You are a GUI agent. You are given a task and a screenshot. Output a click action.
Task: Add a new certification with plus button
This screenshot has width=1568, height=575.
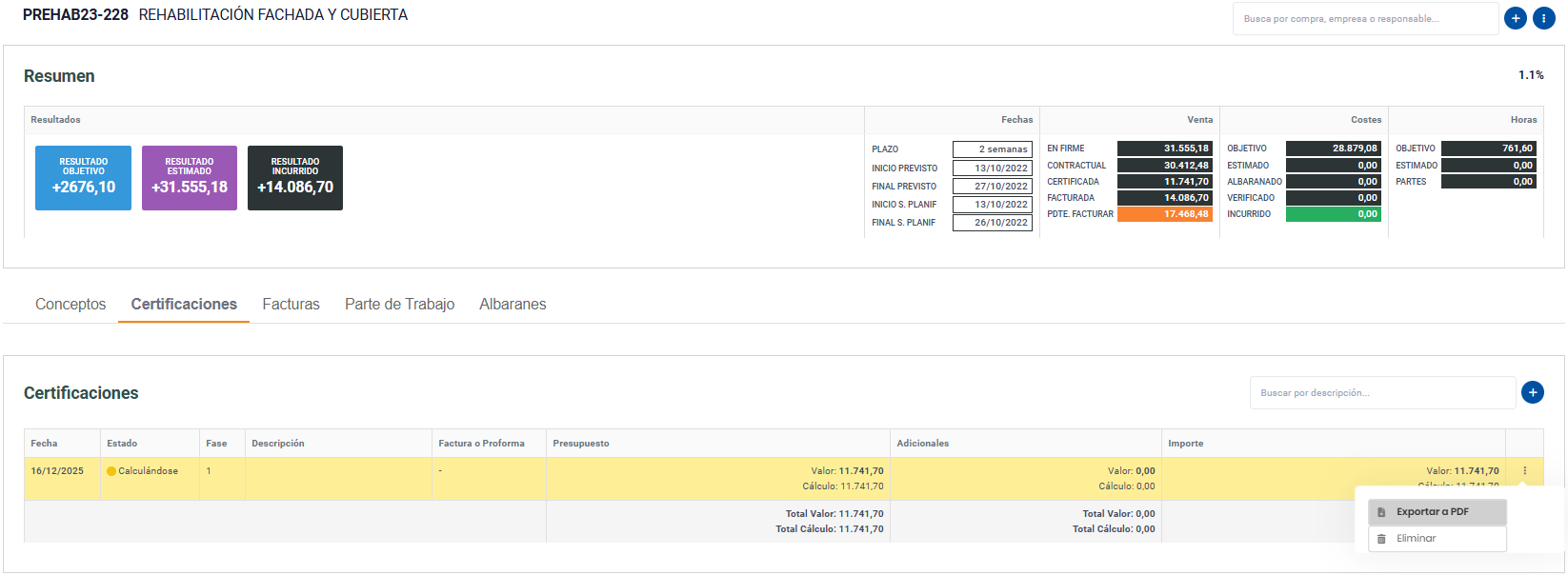1532,392
